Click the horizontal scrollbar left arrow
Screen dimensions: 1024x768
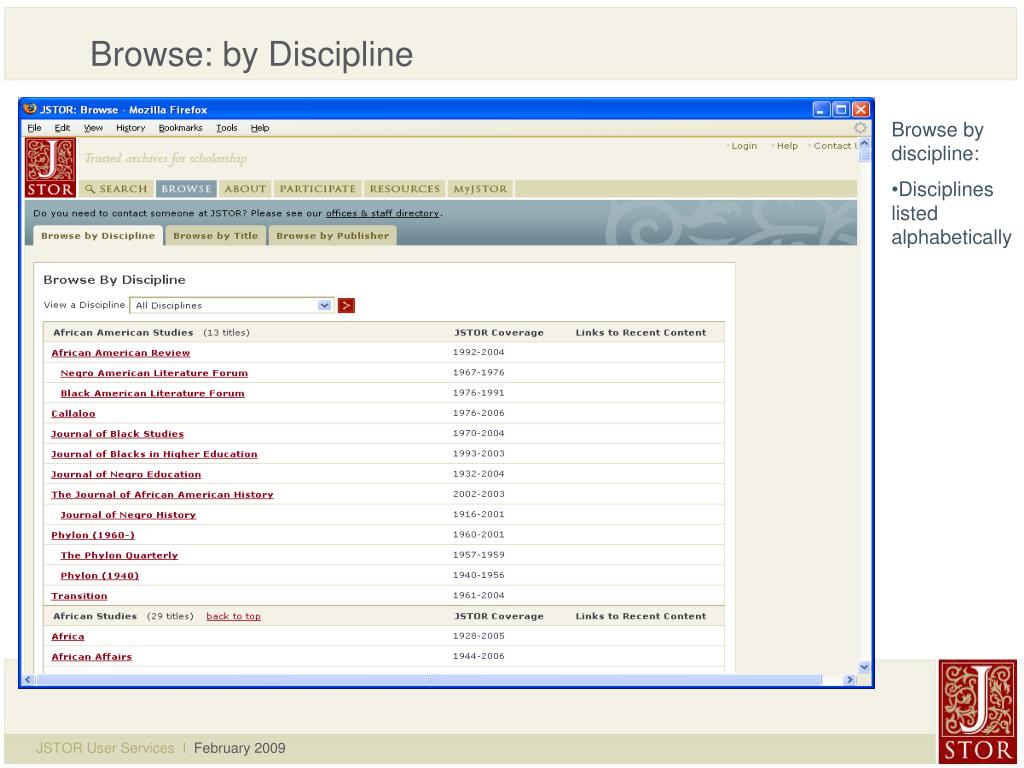[x=28, y=679]
